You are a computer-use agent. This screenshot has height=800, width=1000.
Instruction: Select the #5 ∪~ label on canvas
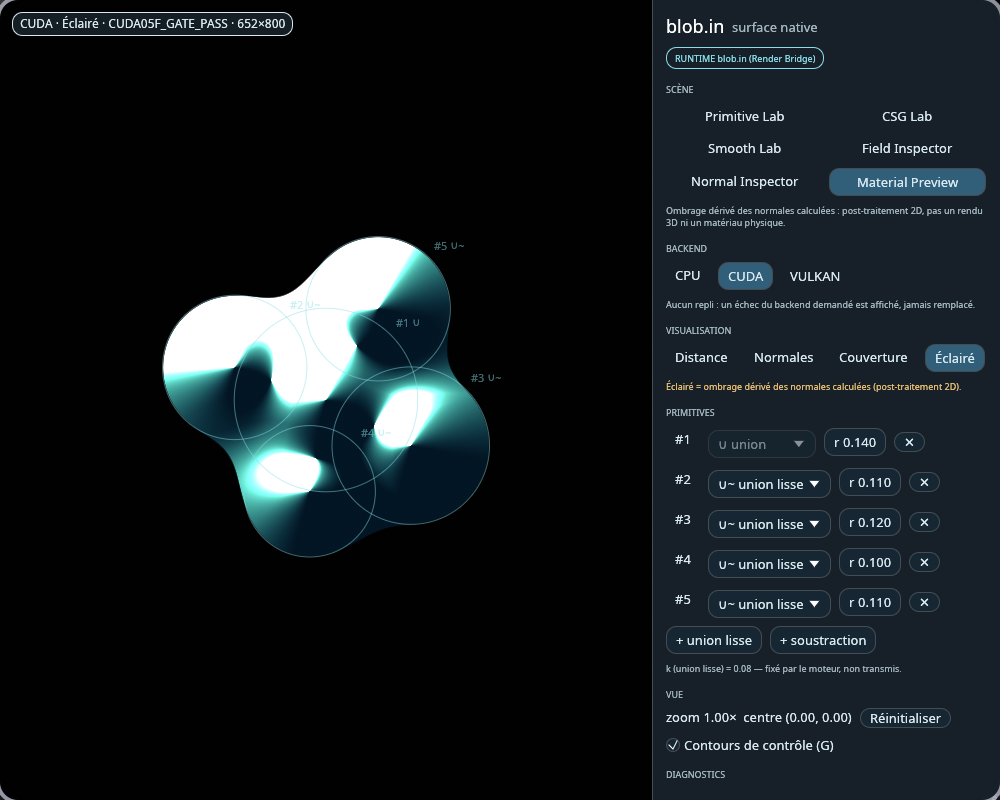(449, 246)
